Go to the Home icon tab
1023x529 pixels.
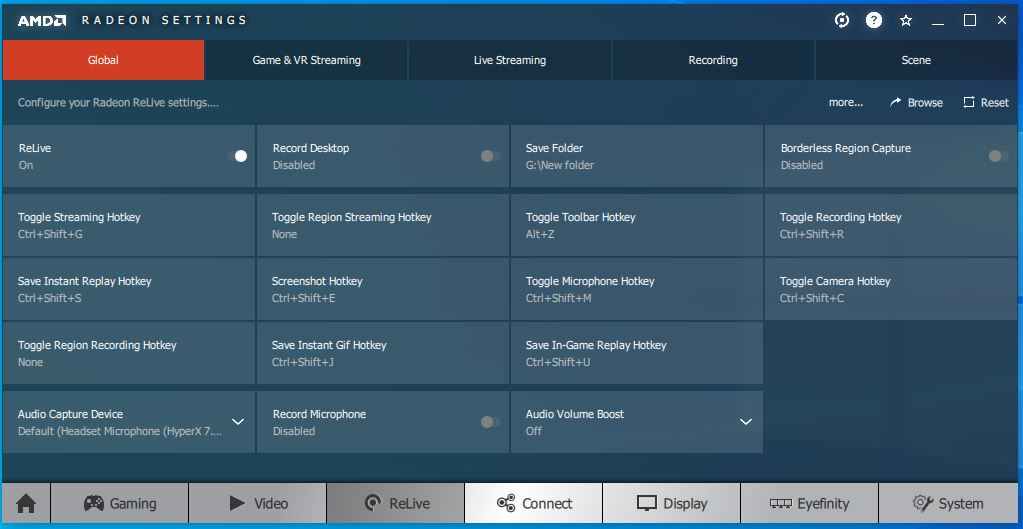click(x=26, y=504)
